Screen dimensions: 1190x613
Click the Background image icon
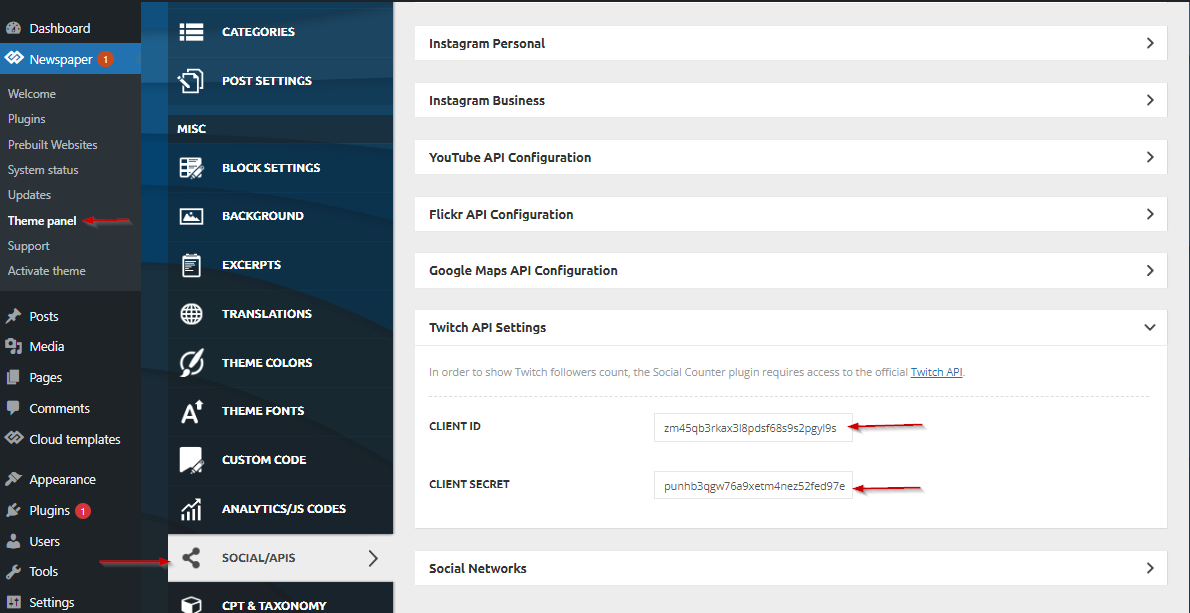pos(191,216)
